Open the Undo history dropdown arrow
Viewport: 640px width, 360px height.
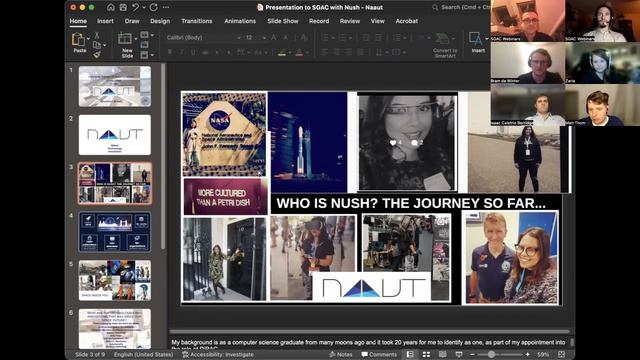click(x=144, y=7)
